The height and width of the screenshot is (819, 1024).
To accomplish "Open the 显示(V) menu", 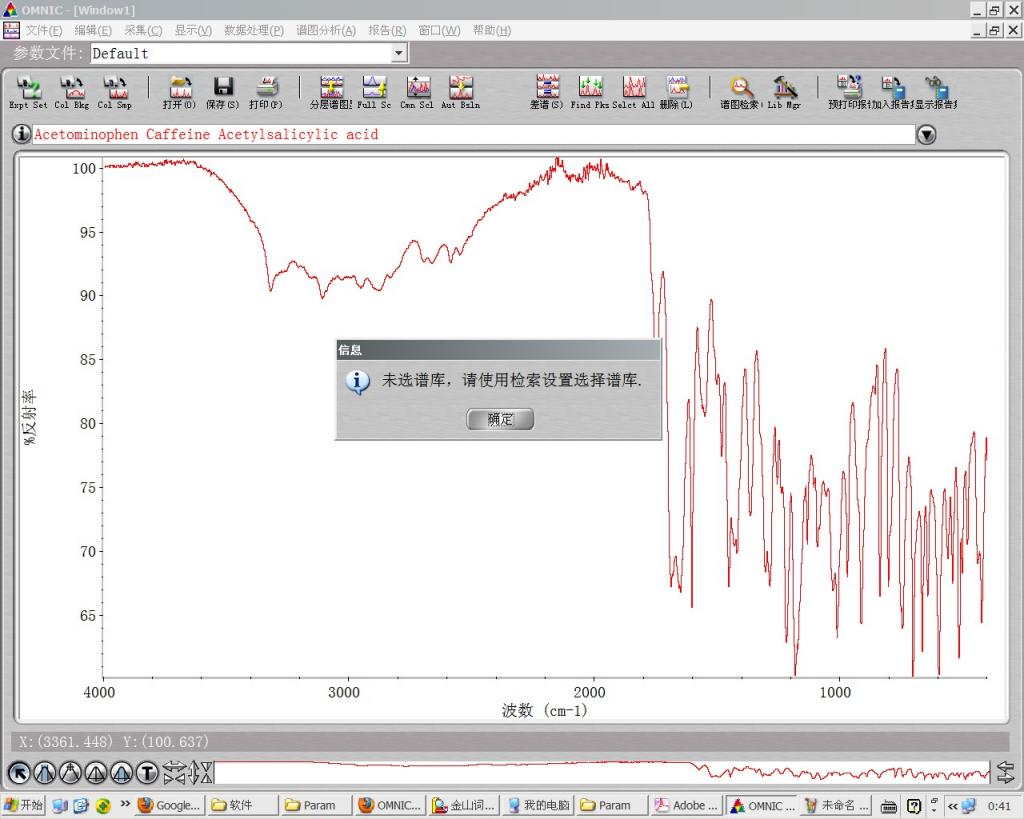I will click(x=193, y=31).
